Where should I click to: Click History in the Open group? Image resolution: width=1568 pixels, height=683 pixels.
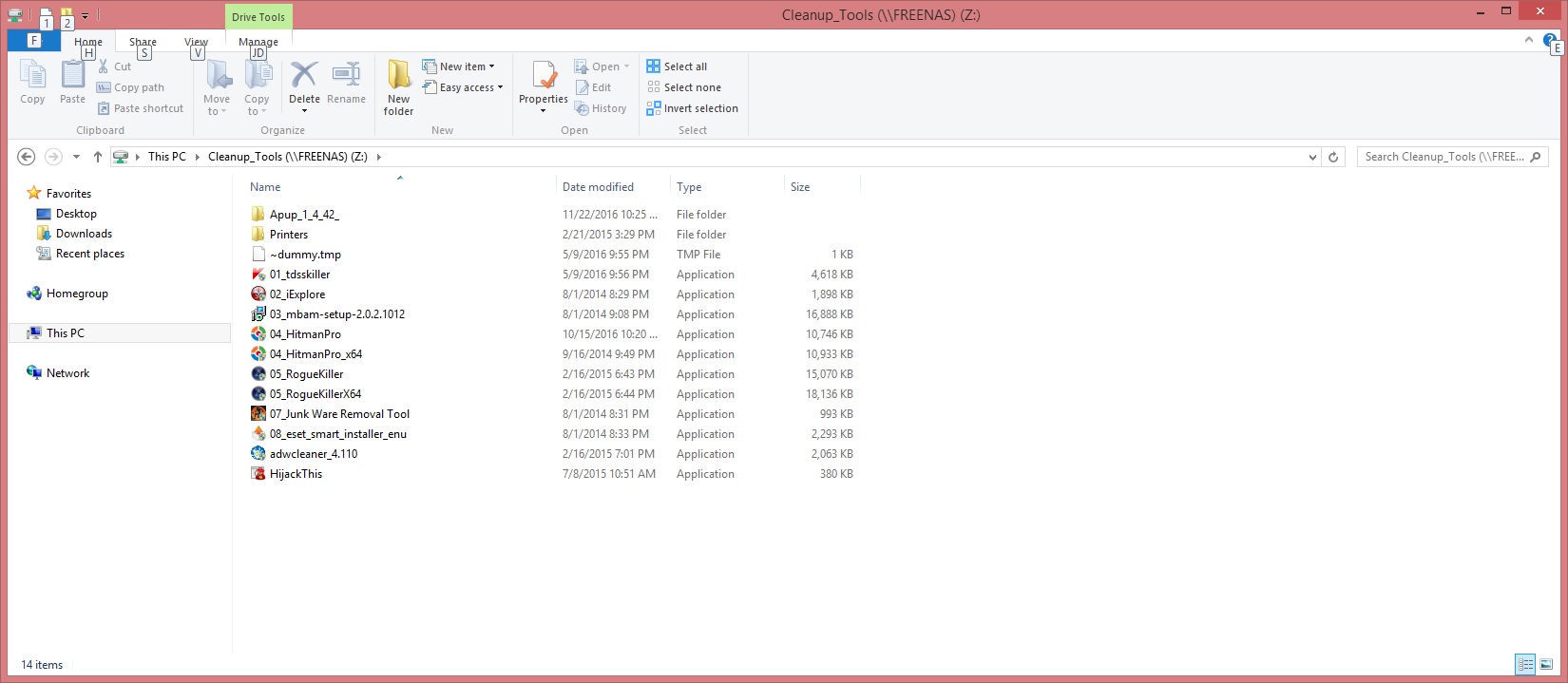point(601,108)
